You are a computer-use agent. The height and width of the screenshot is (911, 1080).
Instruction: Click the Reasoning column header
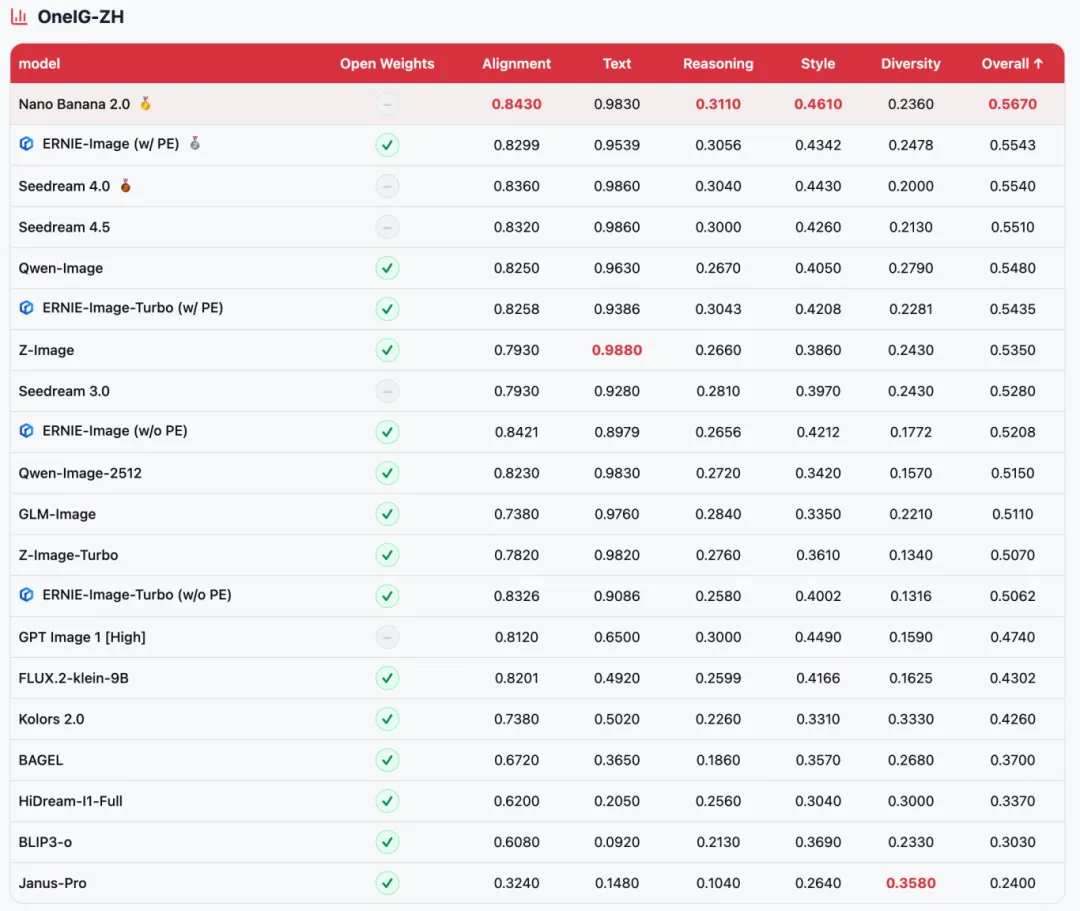pyautogui.click(x=718, y=63)
